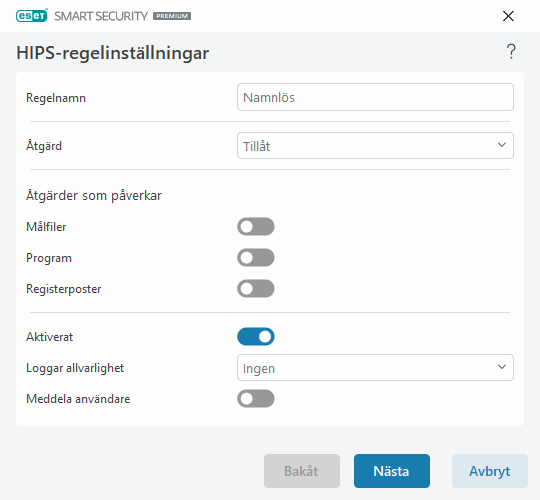Open help via the question mark icon
540x500 pixels.
[x=511, y=52]
